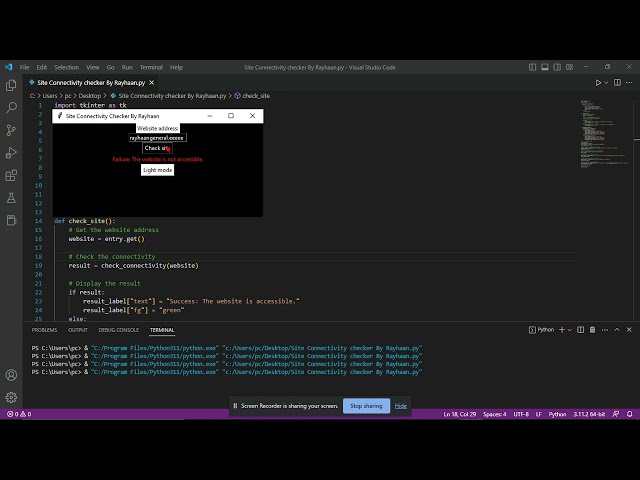The width and height of the screenshot is (640, 480).
Task: Open terminal panel More Actions ellipsis
Action: (605, 330)
